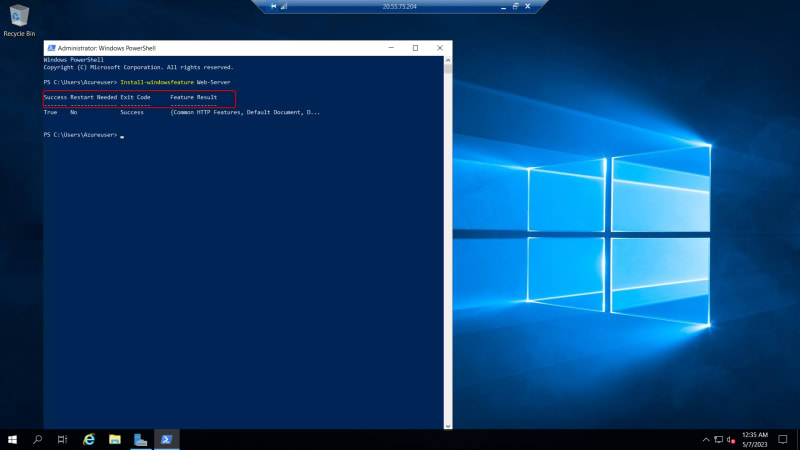The image size is (800, 450).
Task: Click the PowerShell scrollbar up arrow
Action: 448,60
